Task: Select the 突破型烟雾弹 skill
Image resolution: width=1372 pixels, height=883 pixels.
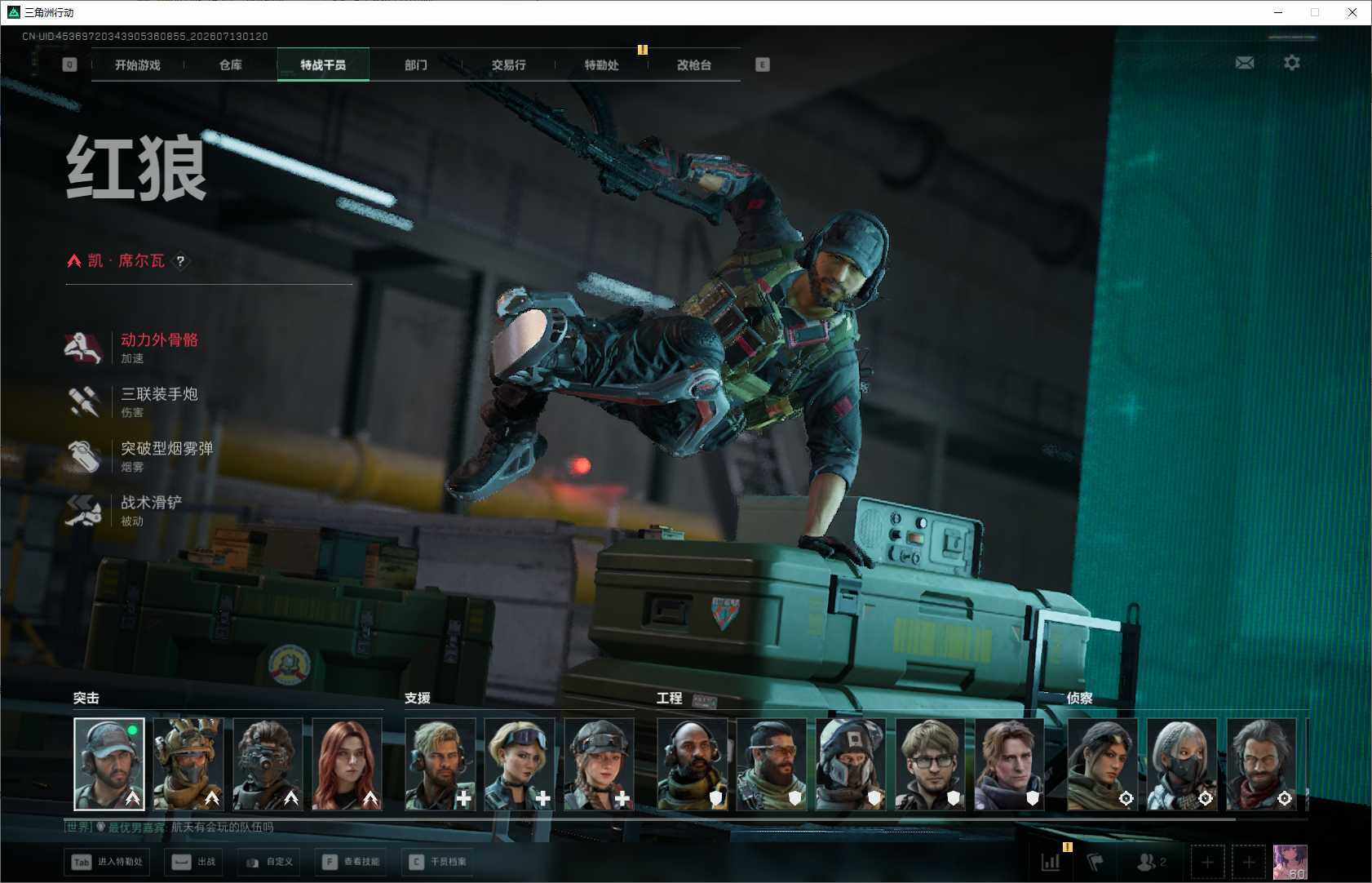Action: pos(140,456)
